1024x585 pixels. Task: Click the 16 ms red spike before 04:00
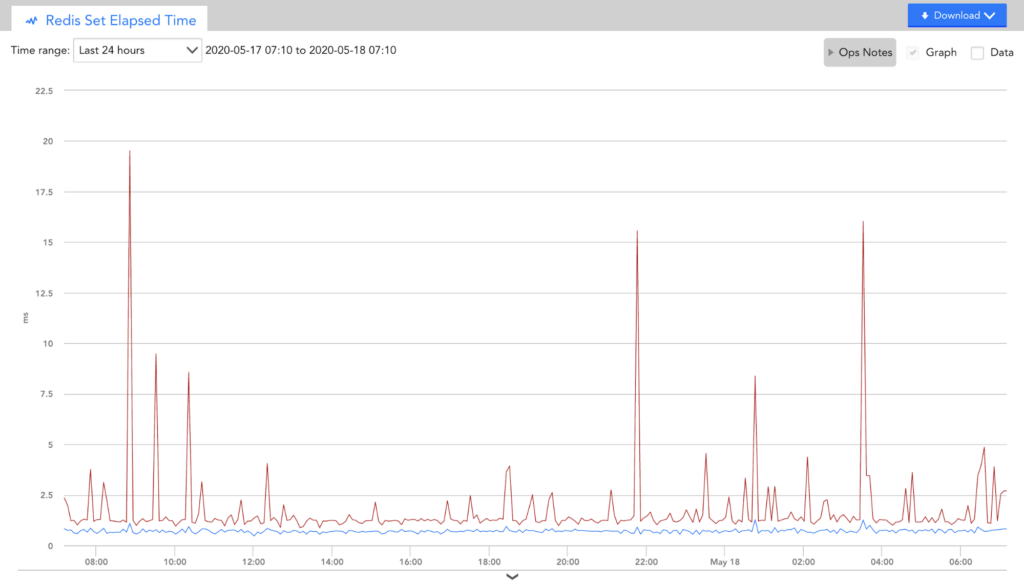(863, 224)
